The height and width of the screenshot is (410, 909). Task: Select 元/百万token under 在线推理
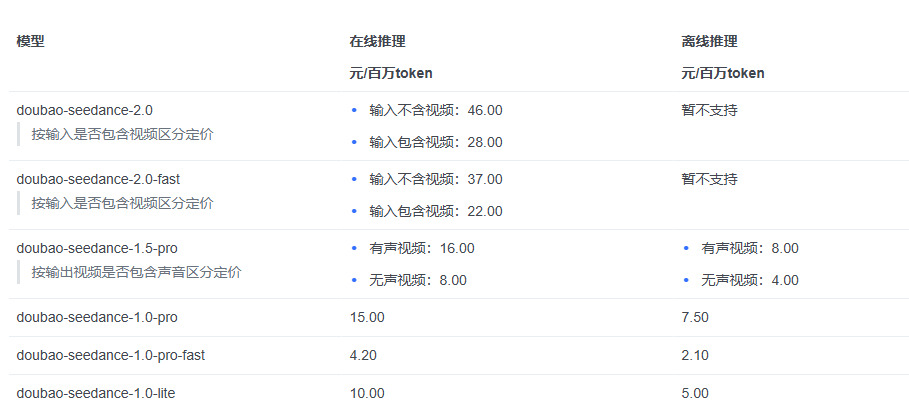pos(391,74)
